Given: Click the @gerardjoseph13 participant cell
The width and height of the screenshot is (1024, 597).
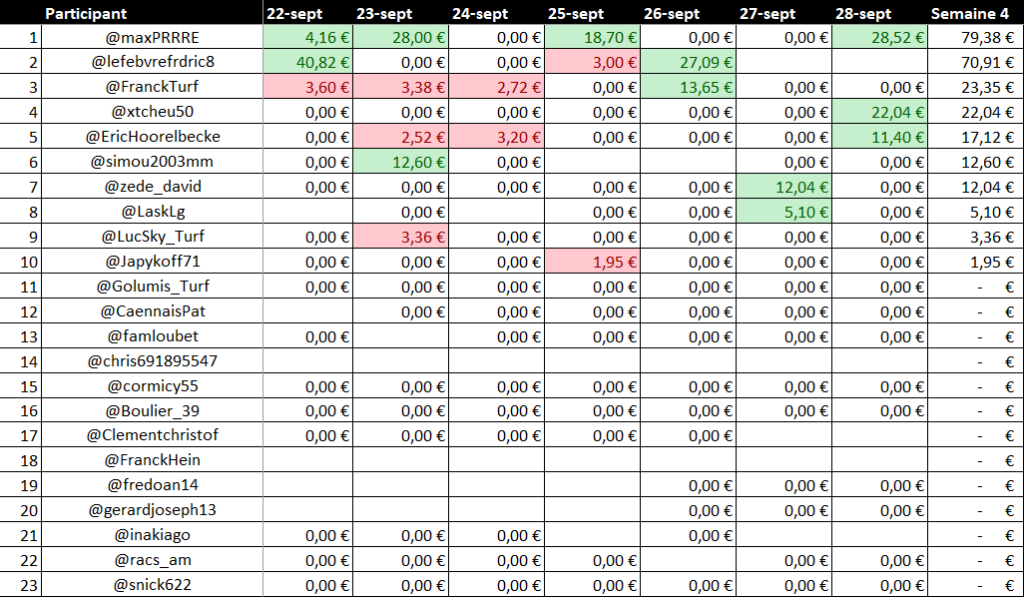Looking at the screenshot, I should 153,510.
